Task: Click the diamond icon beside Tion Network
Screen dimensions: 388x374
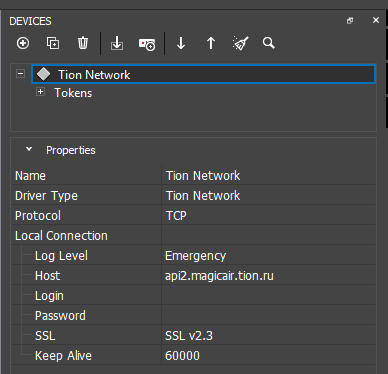Action: point(43,74)
